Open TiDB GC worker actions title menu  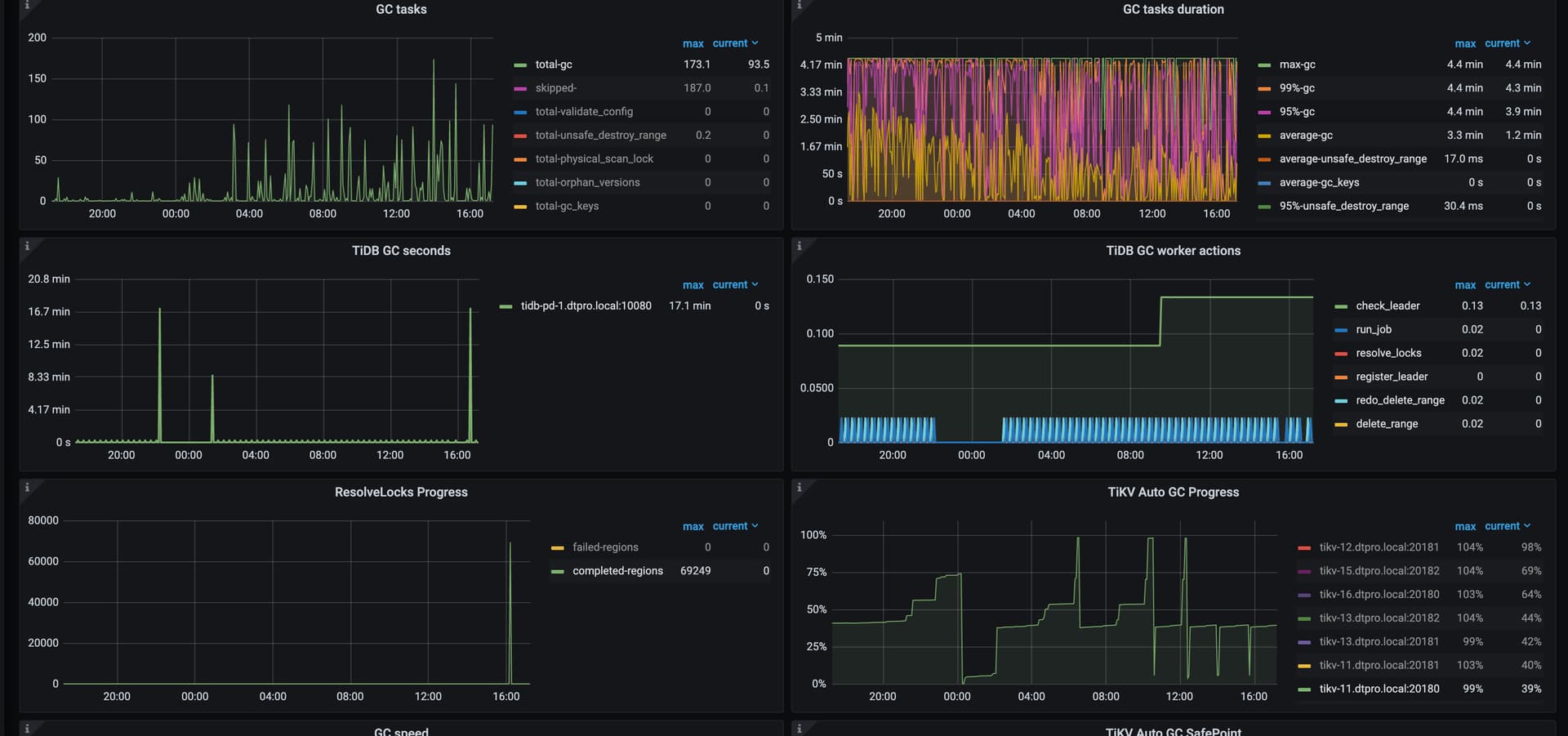(x=1173, y=251)
